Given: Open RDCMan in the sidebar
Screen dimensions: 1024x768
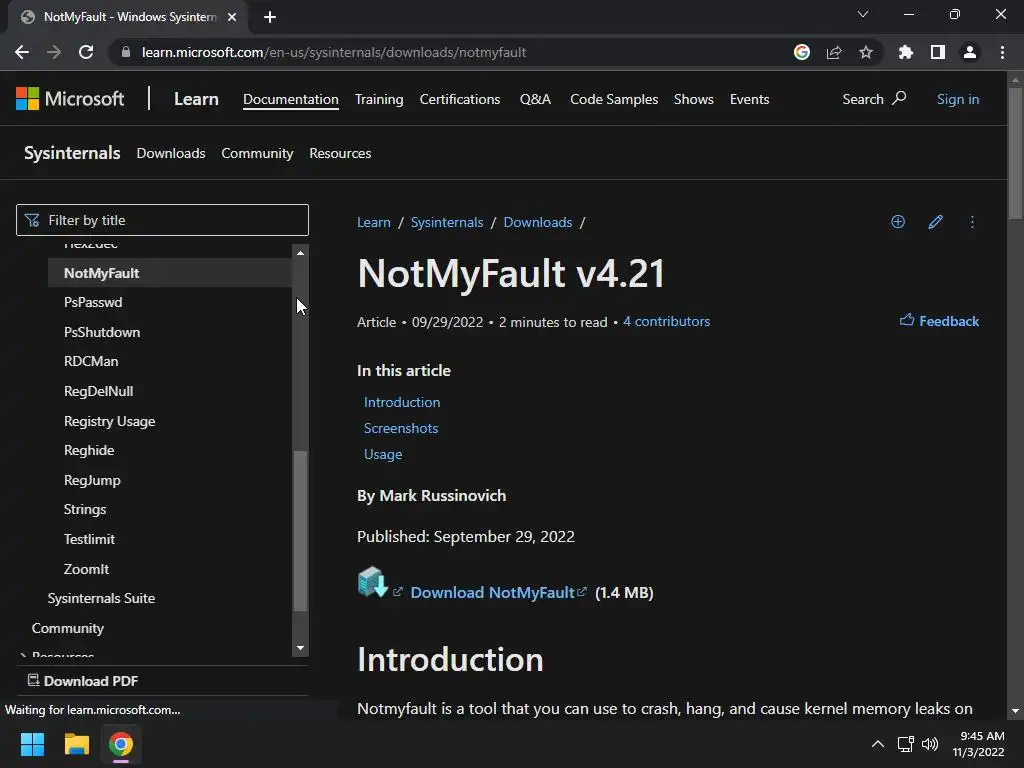Looking at the screenshot, I should pos(91,361).
